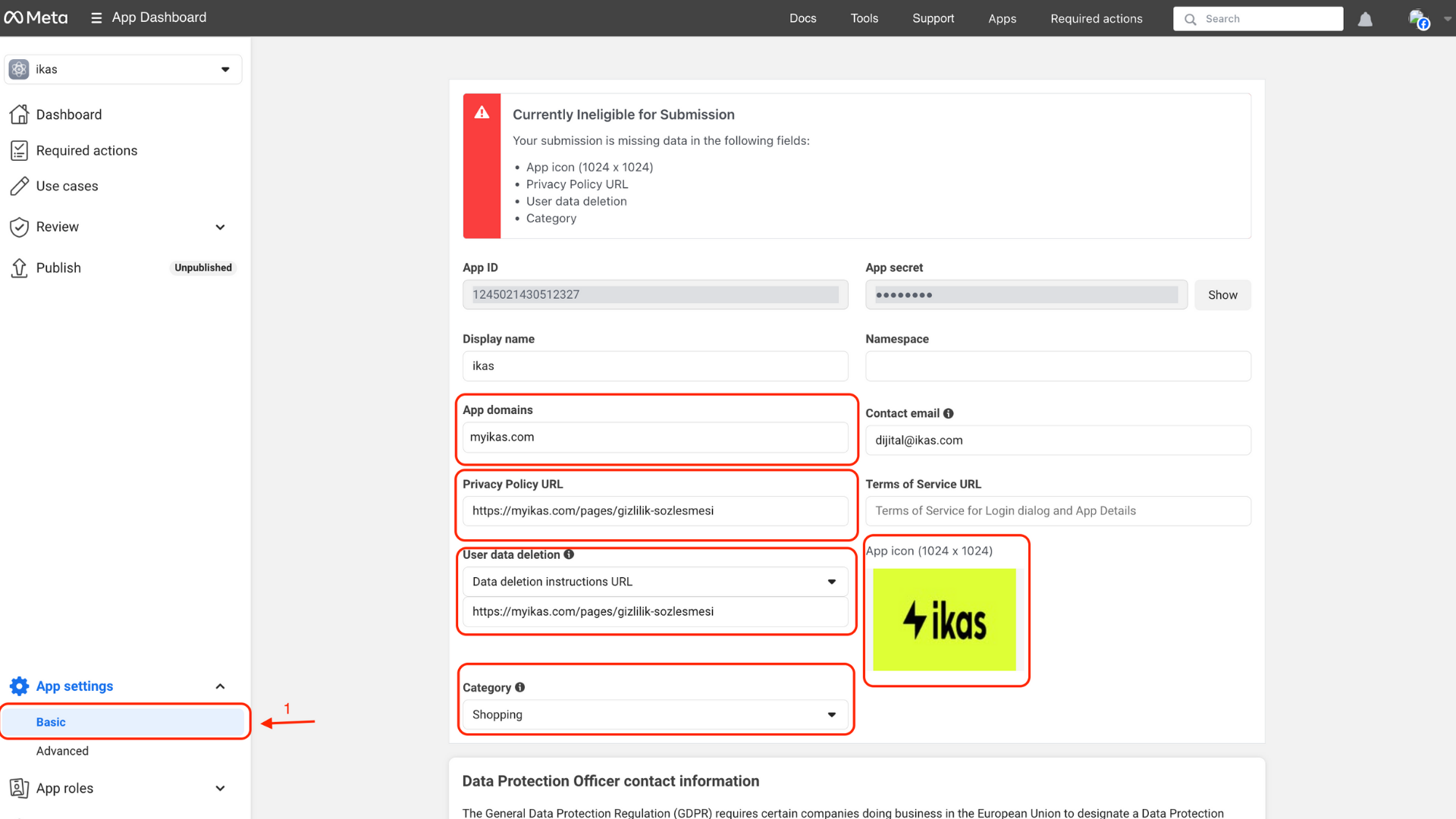1456x819 pixels.
Task: Click the App roles badge icon
Action: point(20,788)
